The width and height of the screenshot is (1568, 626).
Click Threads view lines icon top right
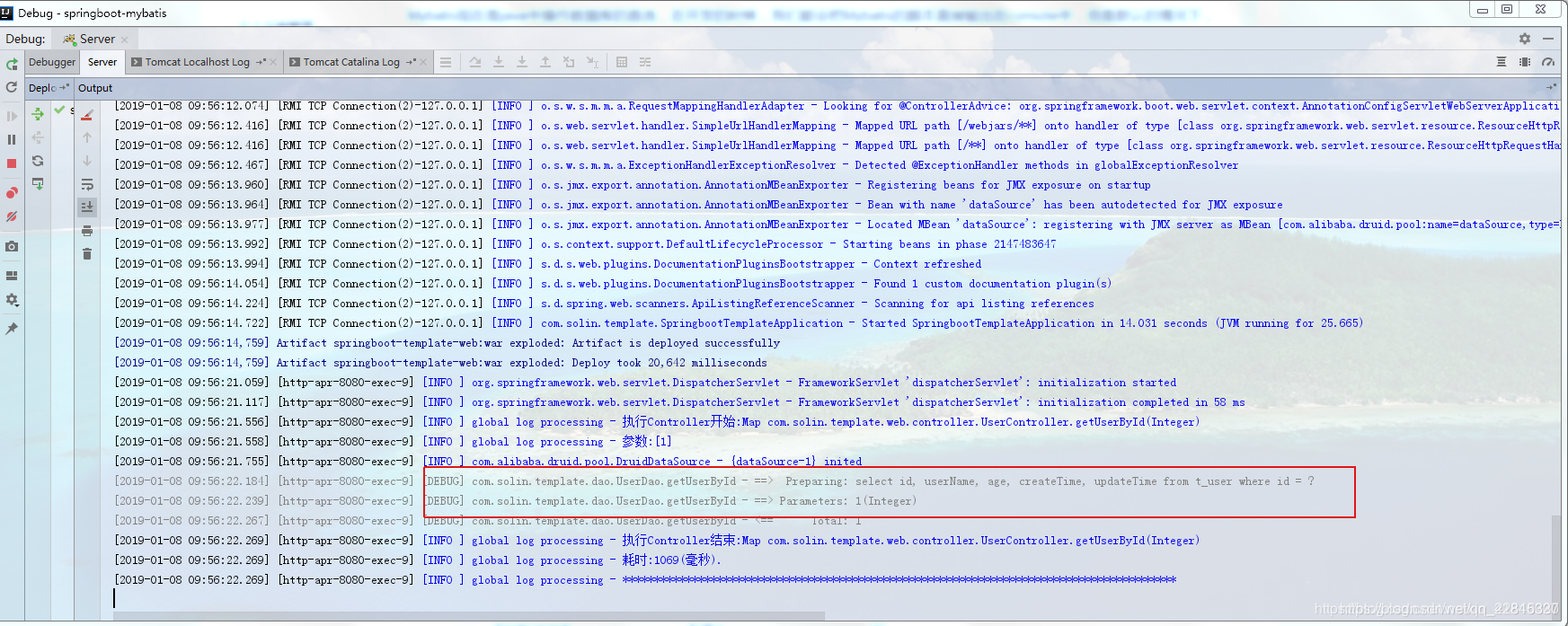pos(1502,62)
